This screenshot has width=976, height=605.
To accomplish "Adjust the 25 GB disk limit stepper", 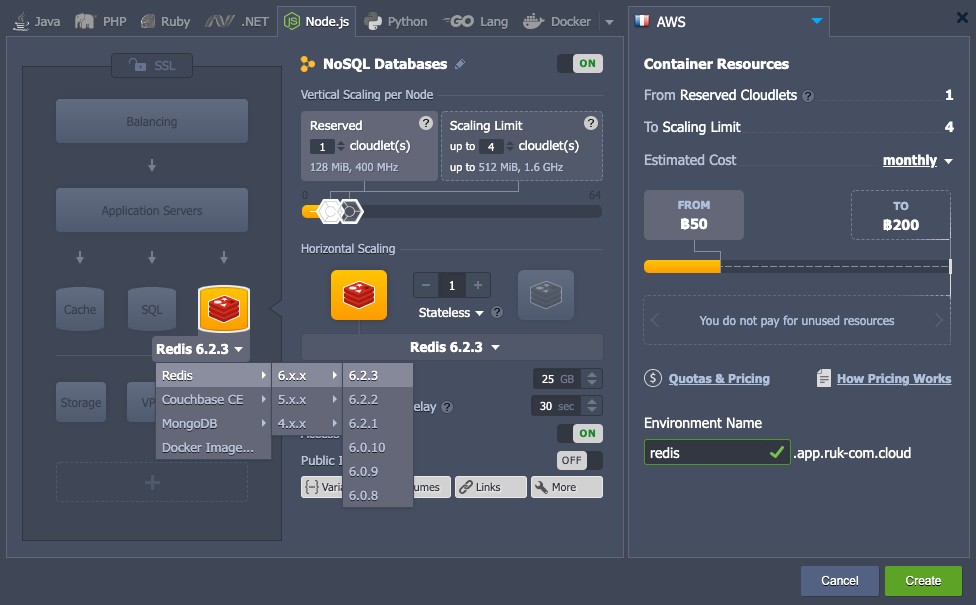I will click(x=592, y=378).
